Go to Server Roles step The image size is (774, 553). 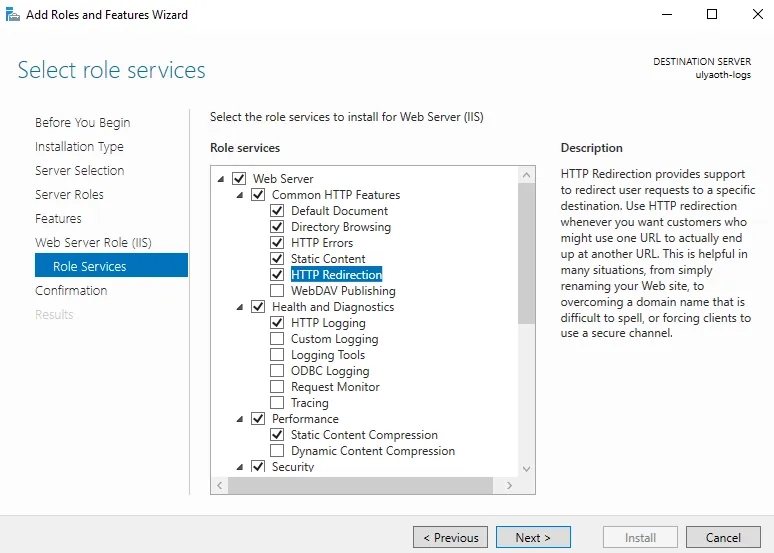click(x=69, y=195)
